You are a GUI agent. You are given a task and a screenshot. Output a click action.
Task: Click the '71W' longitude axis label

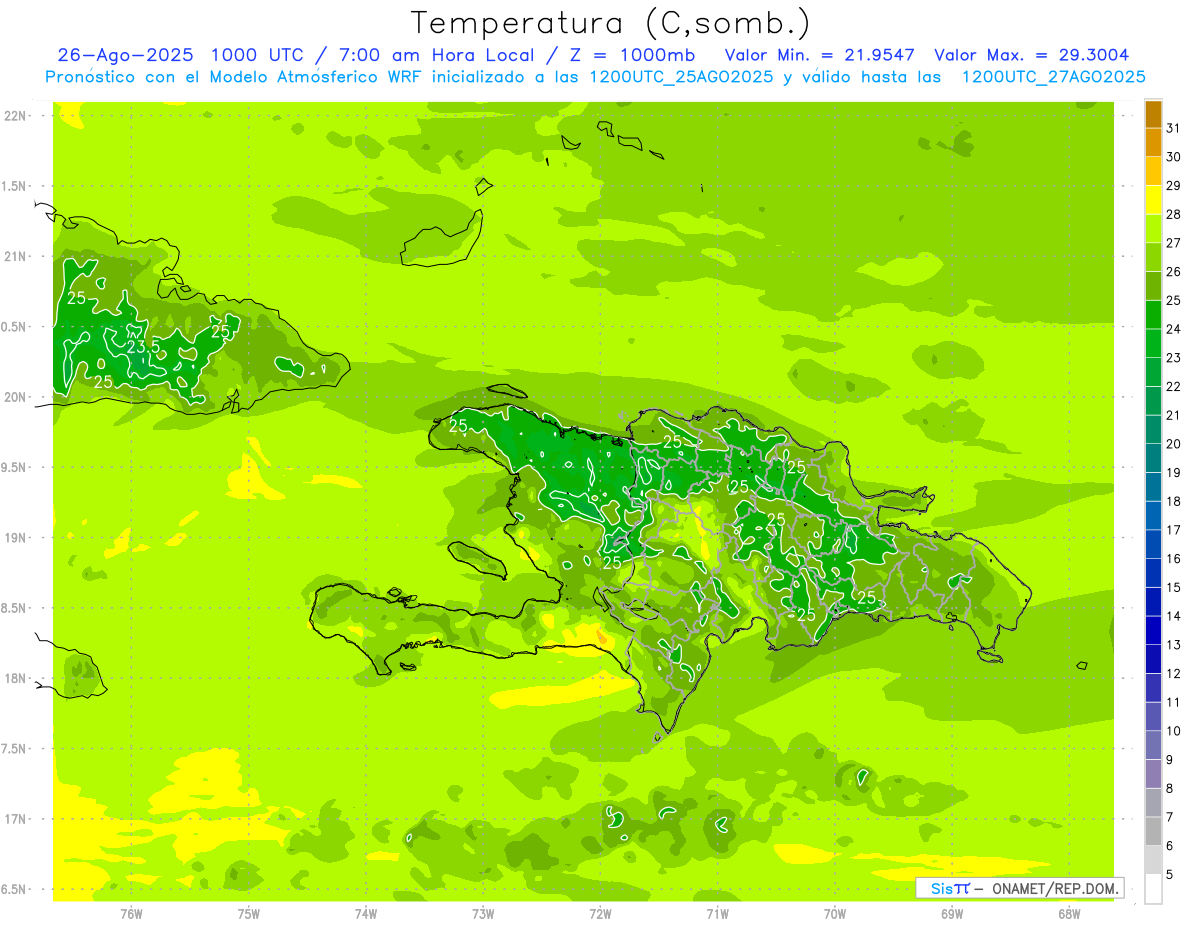point(717,914)
